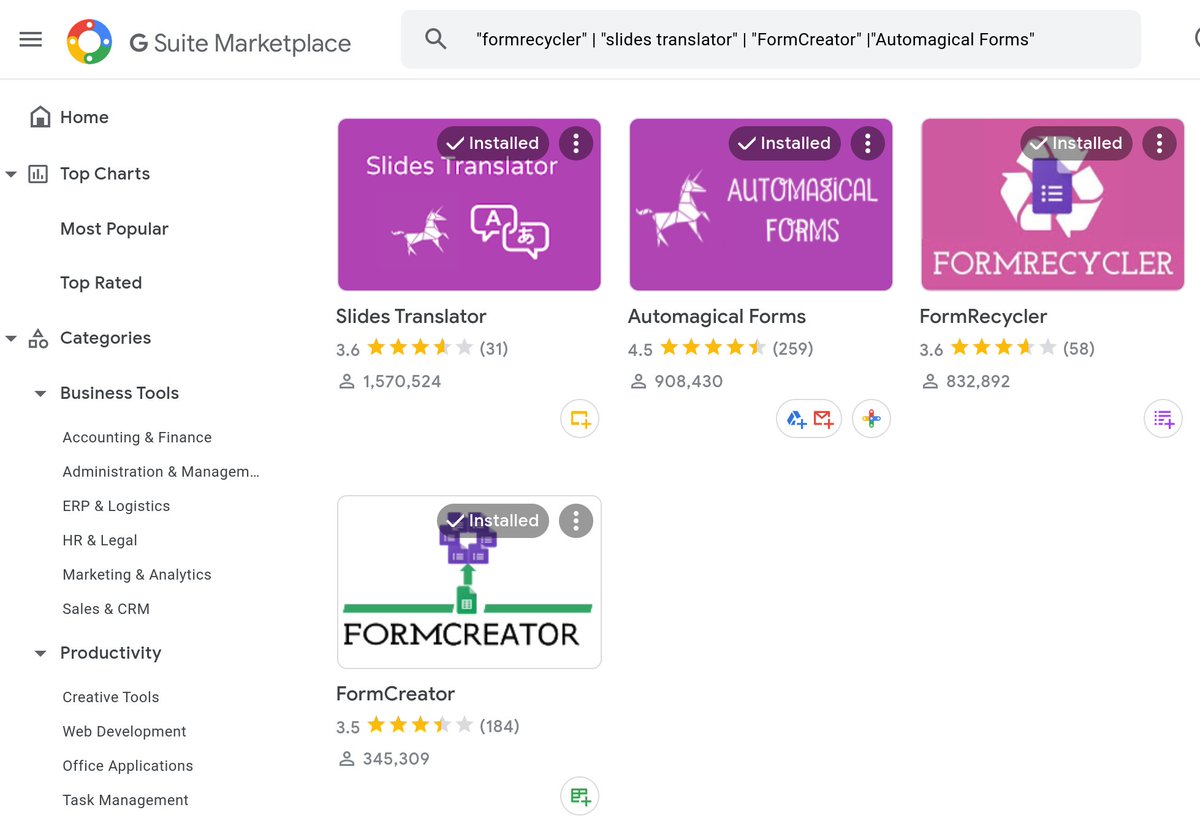Click Installed badge on Slides Translator
The height and width of the screenshot is (837, 1200).
[493, 143]
